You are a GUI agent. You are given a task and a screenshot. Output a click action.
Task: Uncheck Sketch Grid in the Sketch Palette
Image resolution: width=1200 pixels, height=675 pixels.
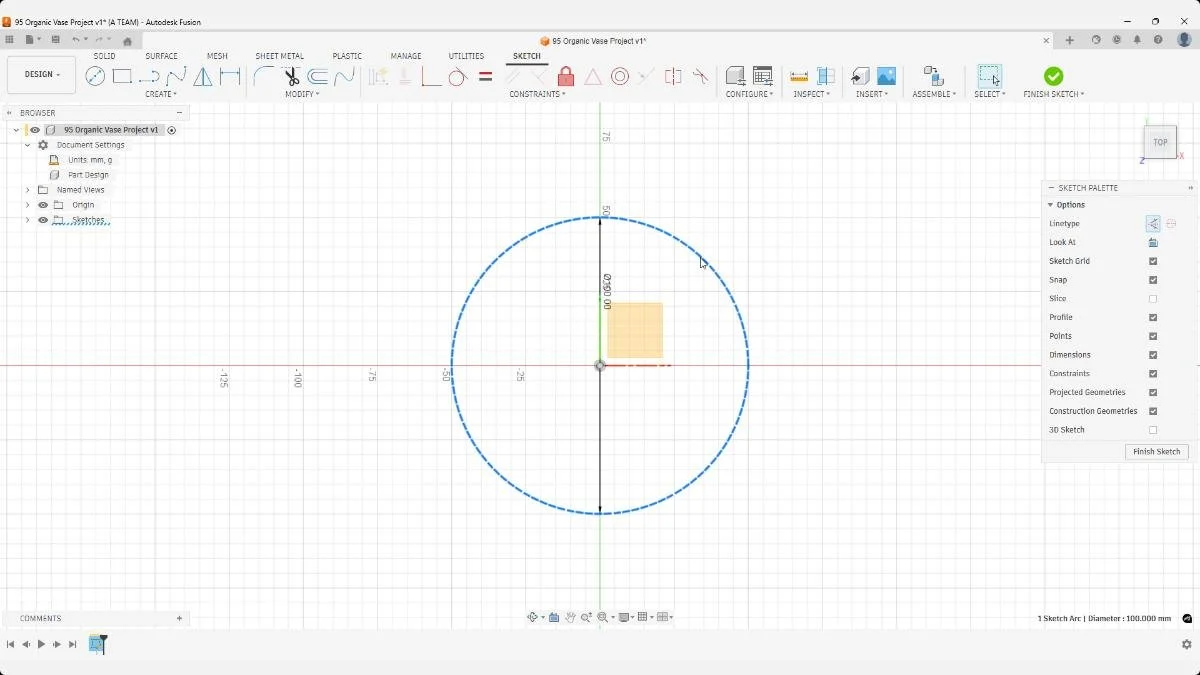point(1152,261)
